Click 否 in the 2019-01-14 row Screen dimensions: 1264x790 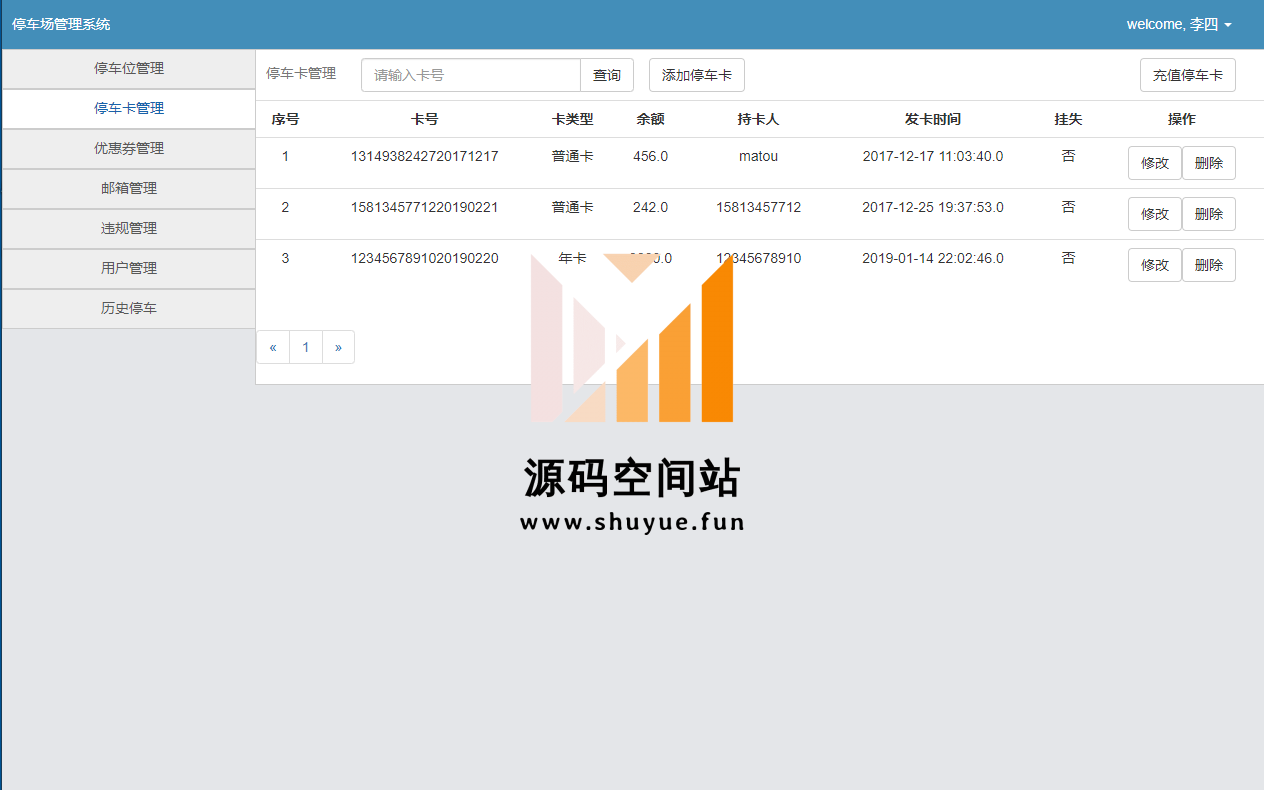coord(1068,258)
